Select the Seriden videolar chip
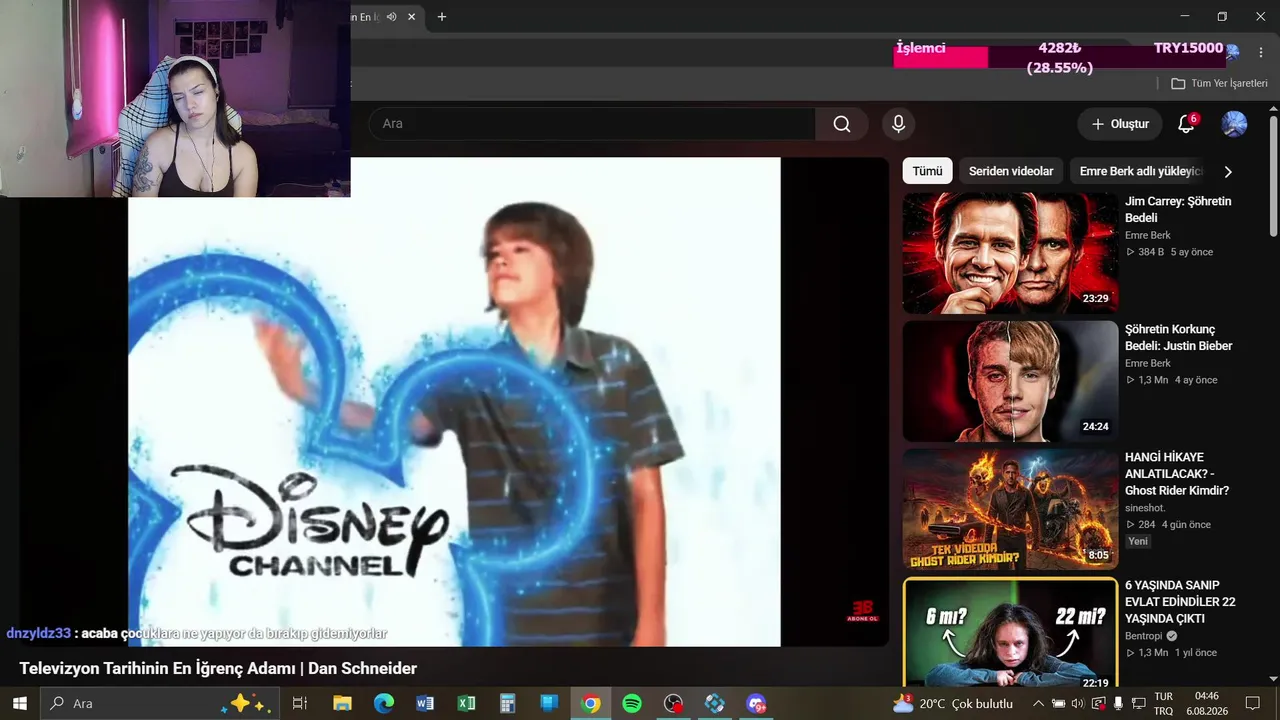1280x720 pixels. (x=1011, y=171)
